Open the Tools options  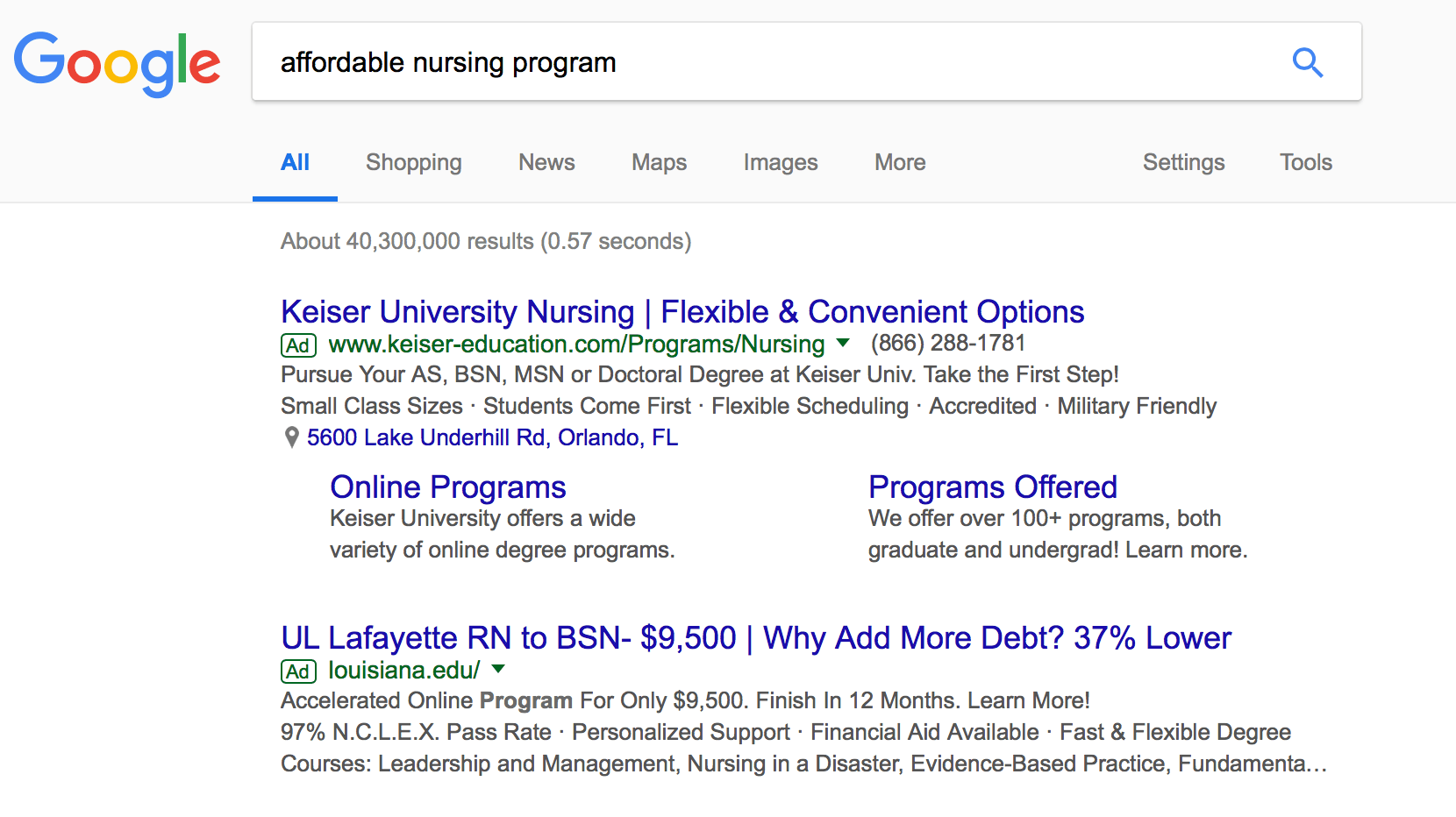point(1305,162)
